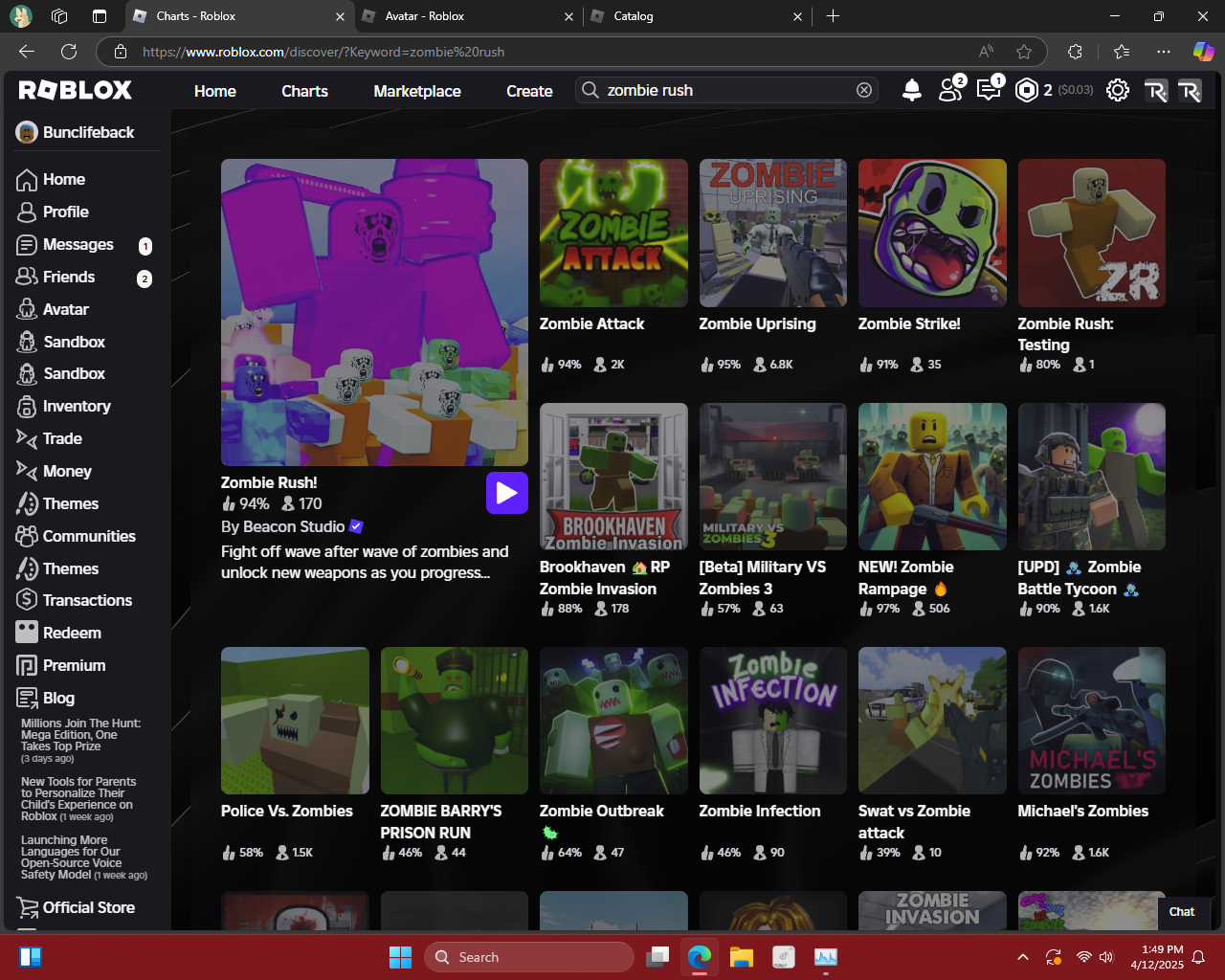Open Home in the left sidebar
The height and width of the screenshot is (980, 1225).
point(52,179)
